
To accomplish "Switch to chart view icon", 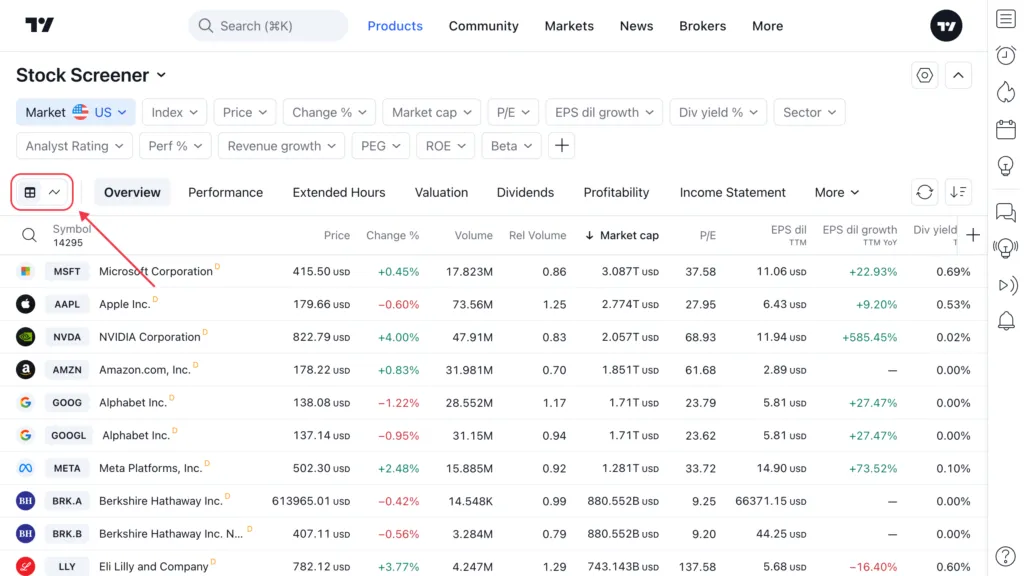I will click(x=54, y=192).
